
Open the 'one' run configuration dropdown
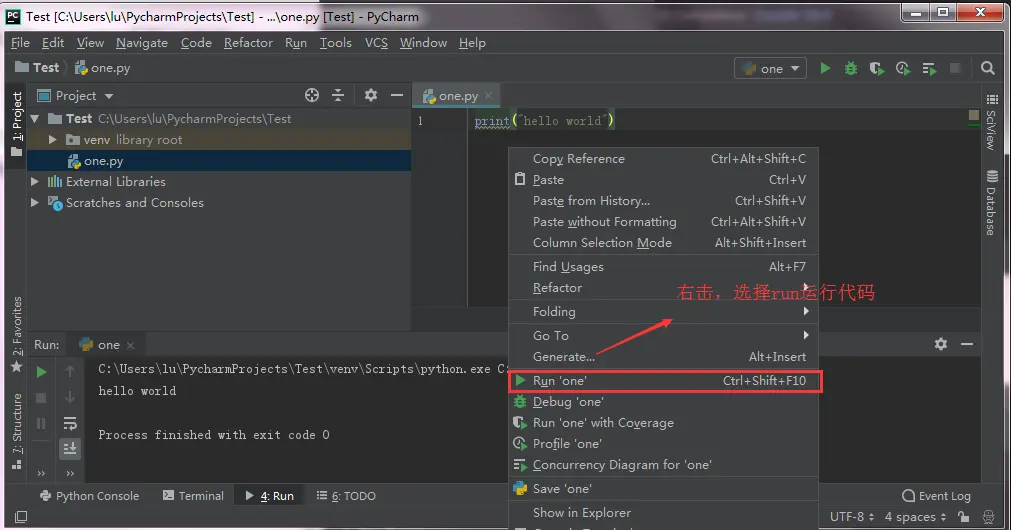[x=771, y=68]
